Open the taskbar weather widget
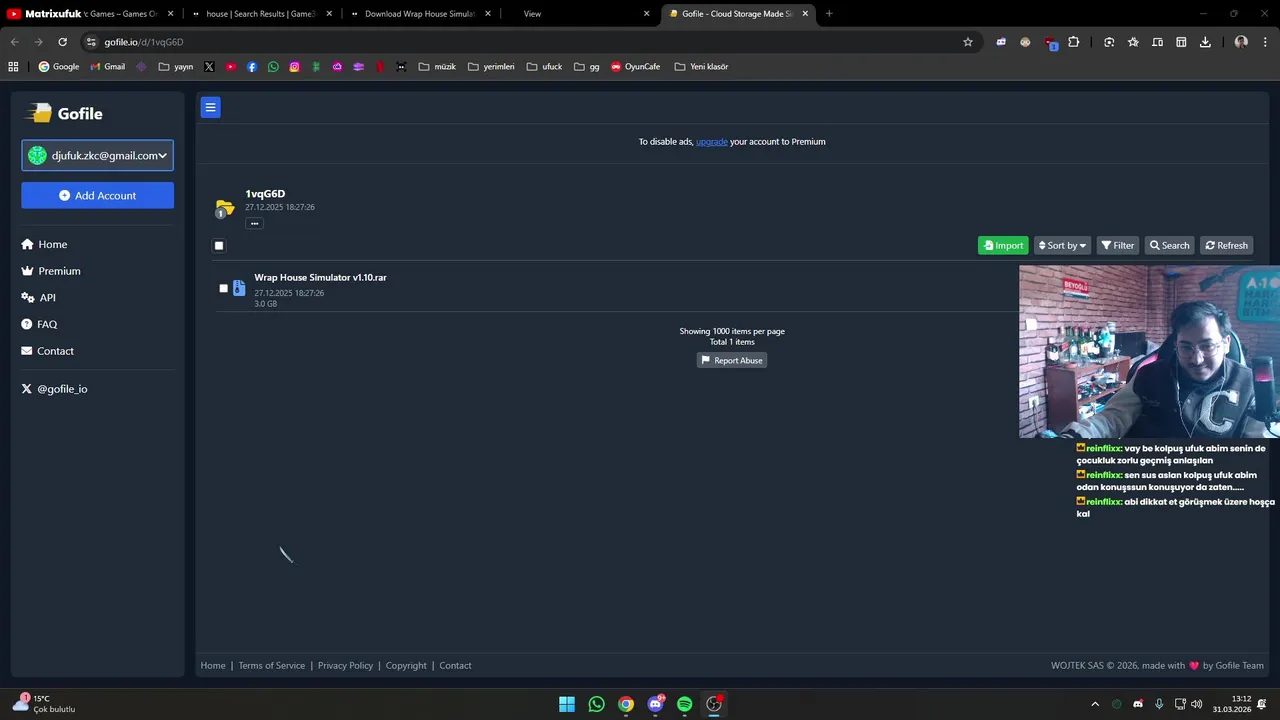This screenshot has width=1280, height=720. [44, 704]
